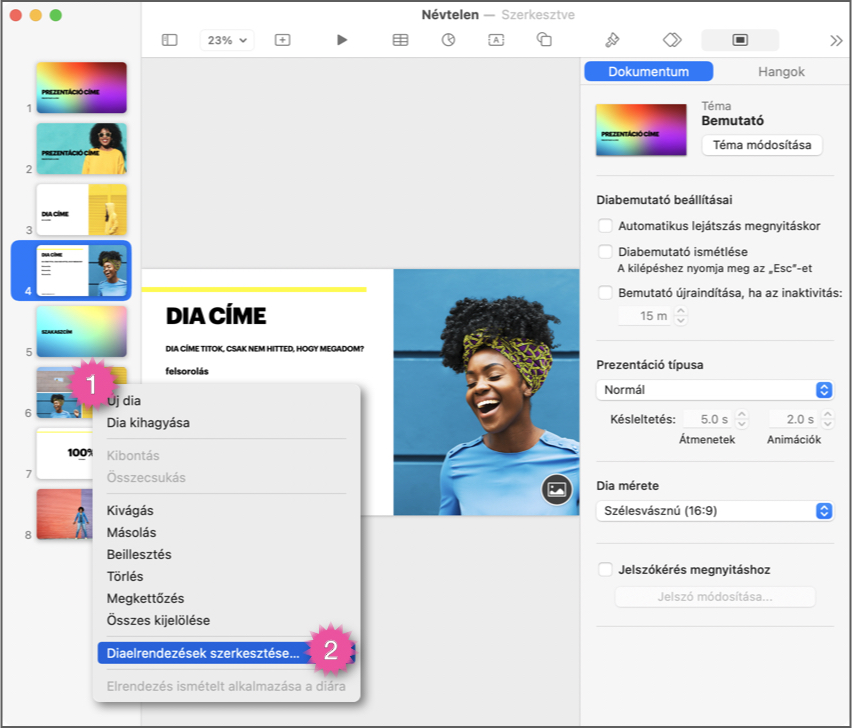Toggle the slide navigator view icon
Image resolution: width=852 pixels, height=728 pixels.
click(x=170, y=40)
